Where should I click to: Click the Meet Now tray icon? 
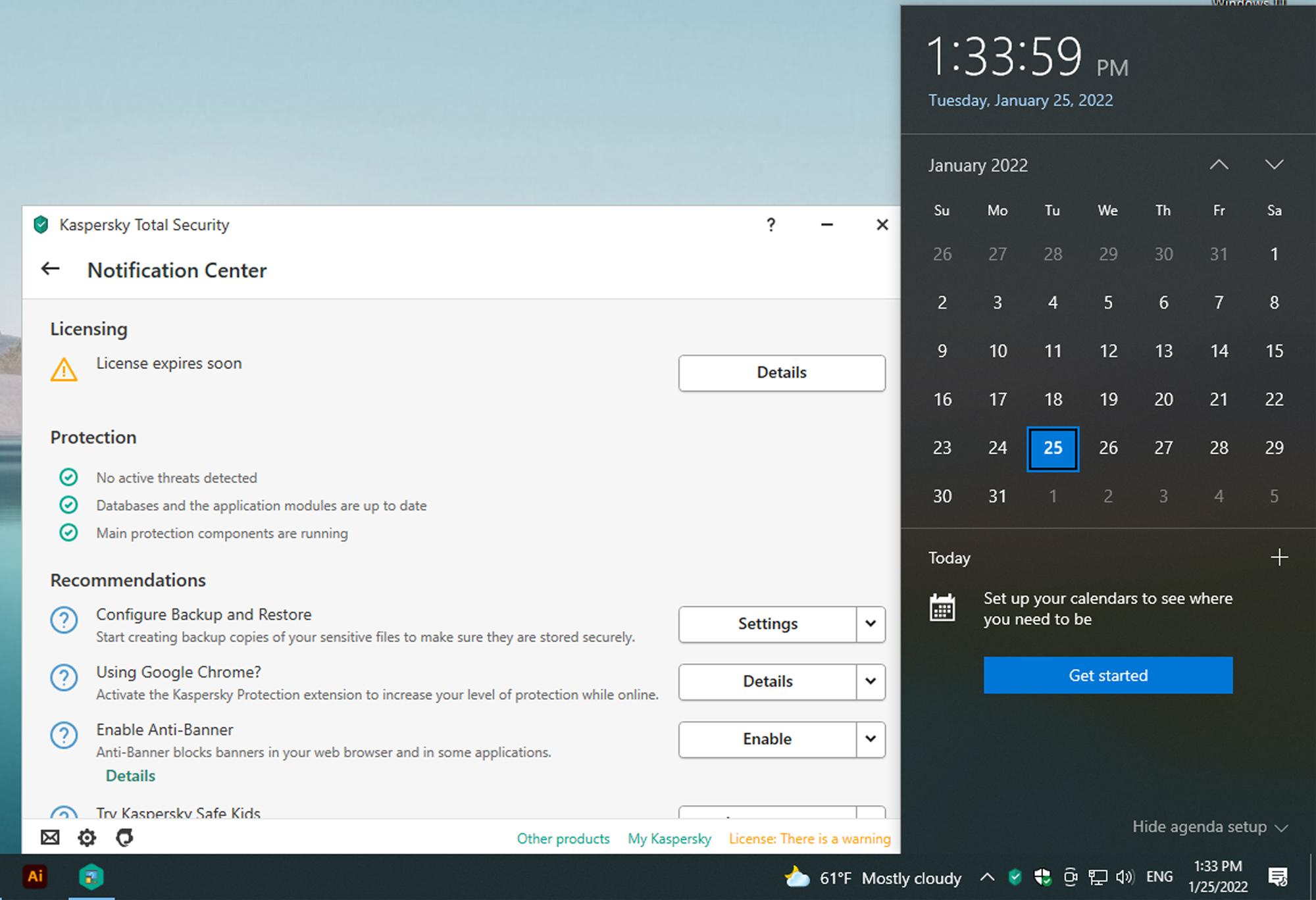(1071, 876)
